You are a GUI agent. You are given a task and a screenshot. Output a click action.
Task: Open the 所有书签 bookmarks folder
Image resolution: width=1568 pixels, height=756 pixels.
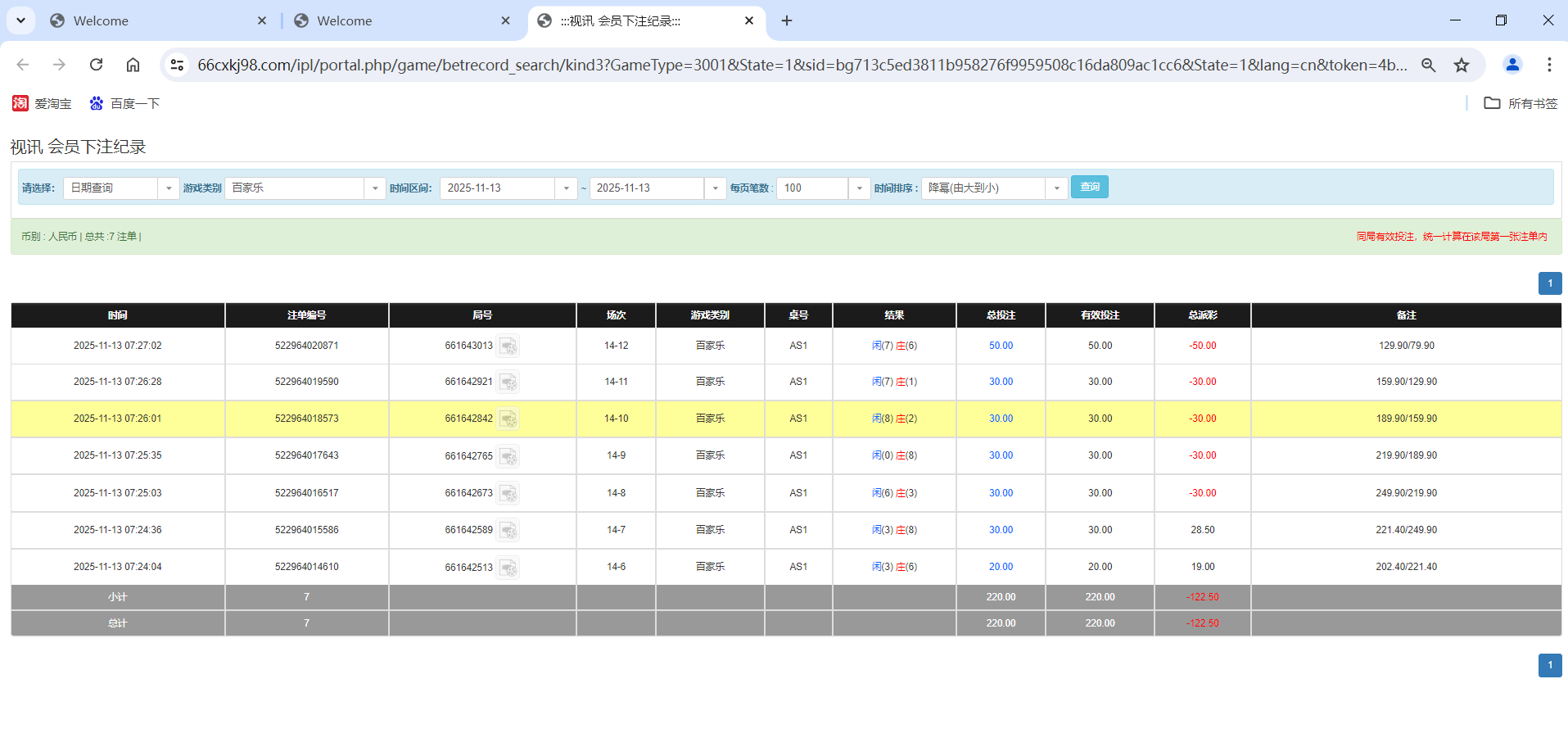[x=1520, y=103]
